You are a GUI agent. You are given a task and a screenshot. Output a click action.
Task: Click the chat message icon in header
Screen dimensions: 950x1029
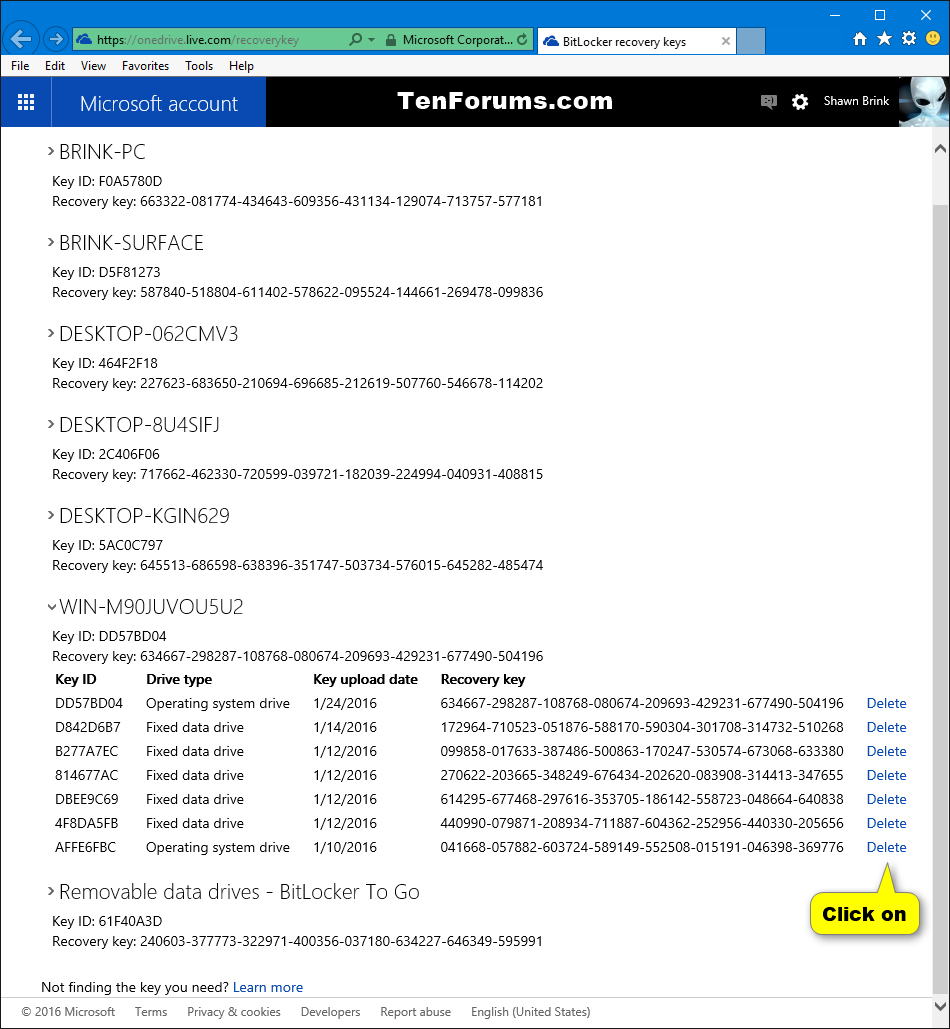(x=768, y=102)
